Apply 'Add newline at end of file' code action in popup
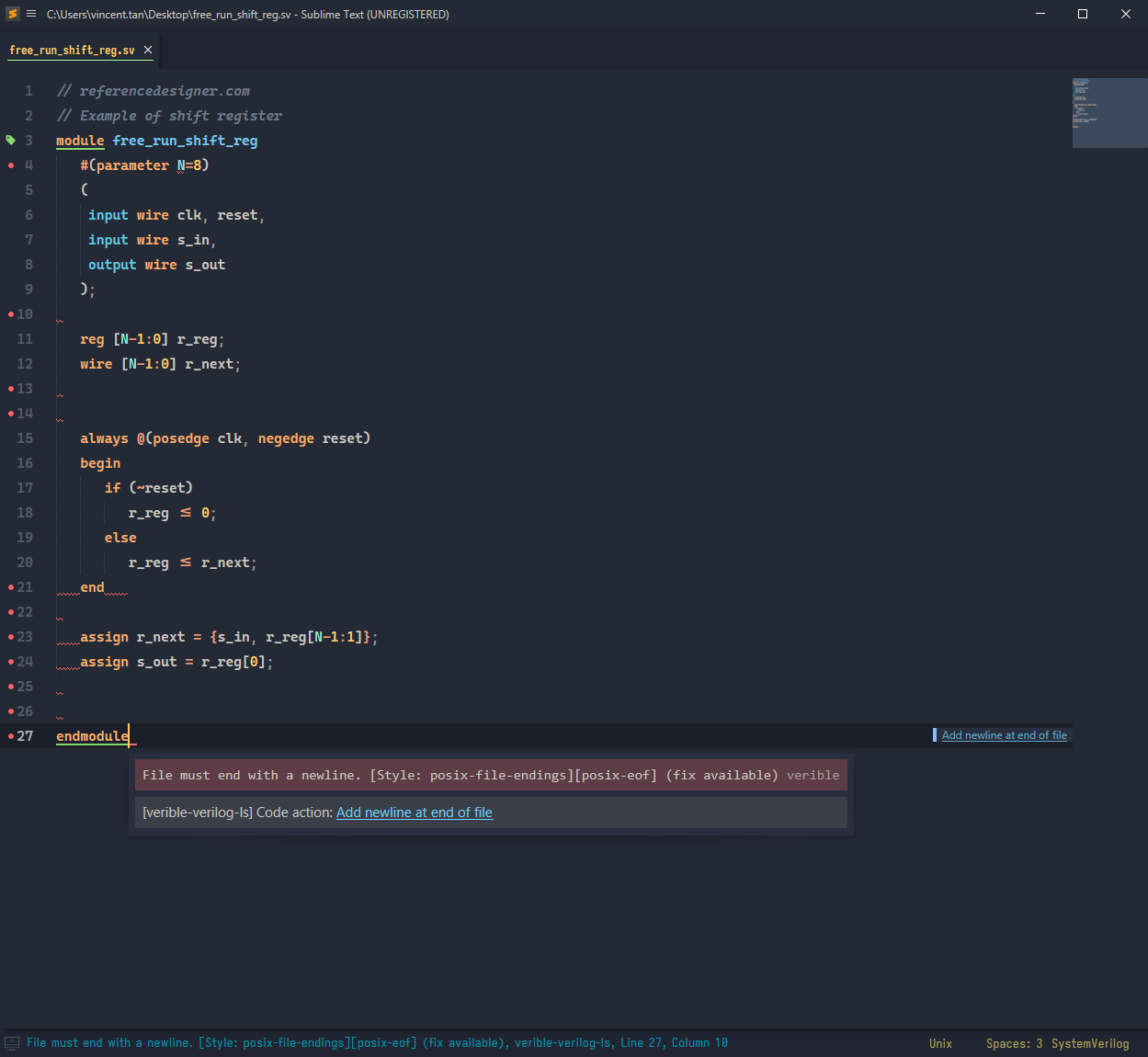This screenshot has height=1057, width=1148. pyautogui.click(x=415, y=813)
